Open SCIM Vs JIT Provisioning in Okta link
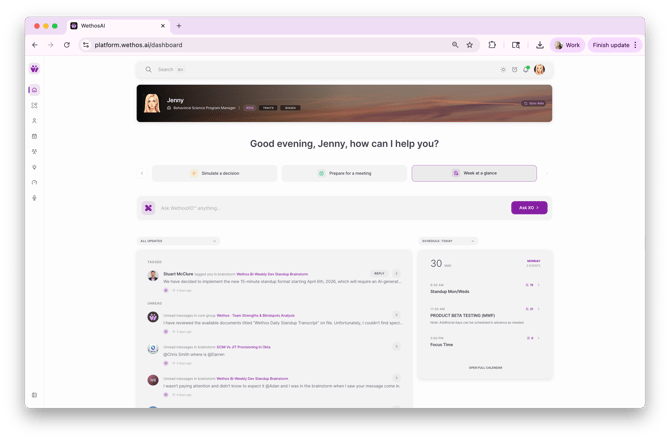Viewport: 670px width, 441px height. tap(244, 347)
